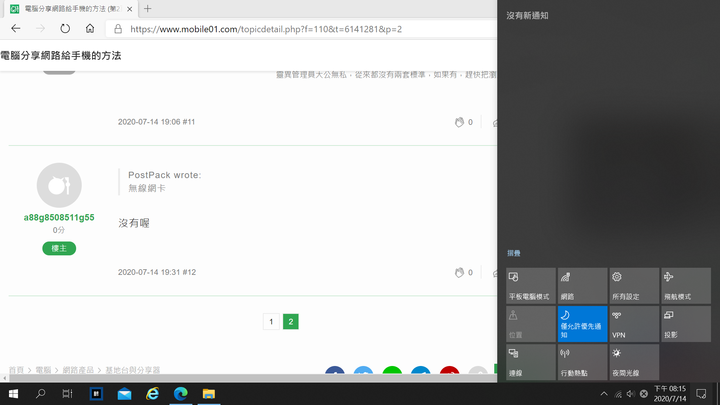Launch Mail from the taskbar

pos(124,394)
